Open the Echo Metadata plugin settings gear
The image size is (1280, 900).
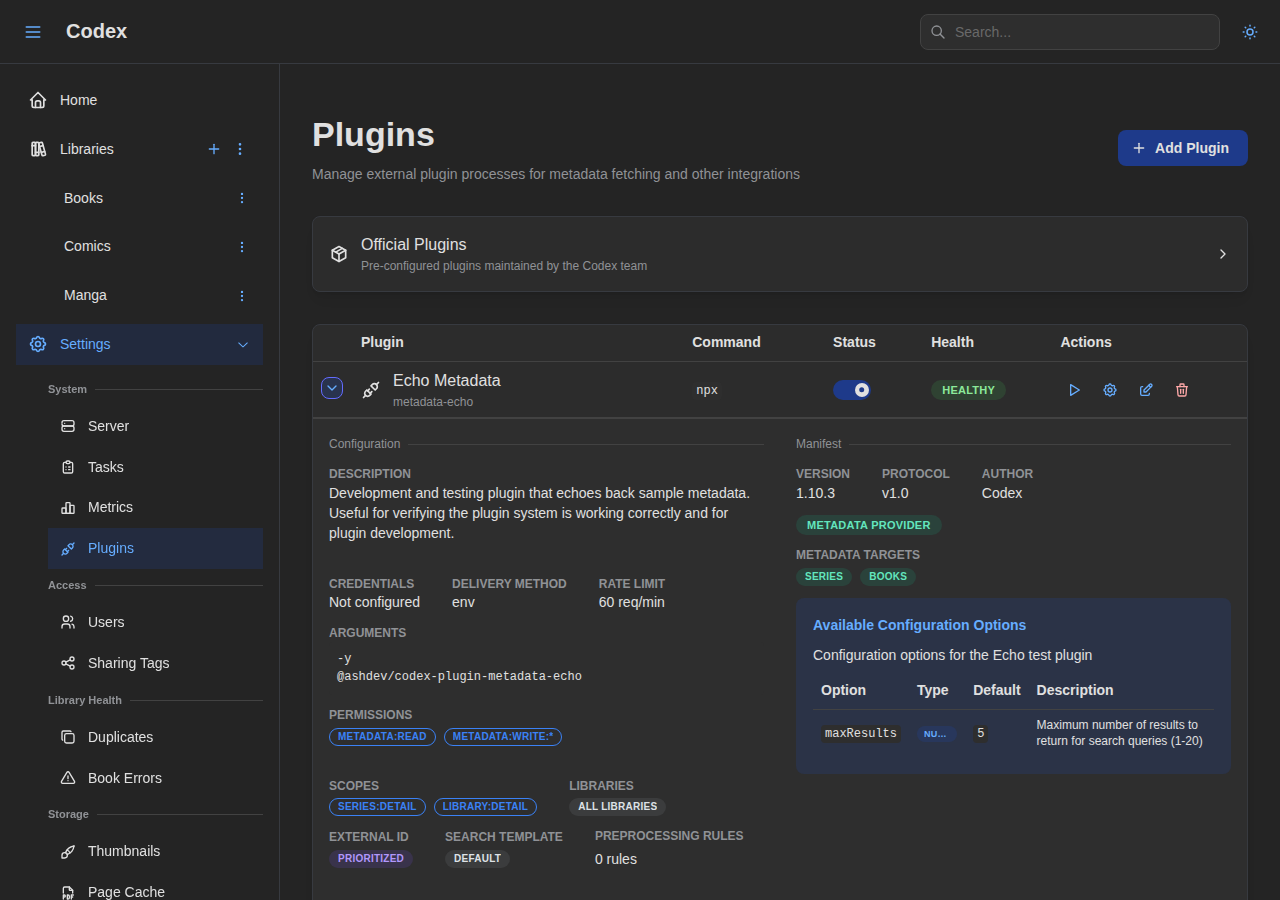1110,390
